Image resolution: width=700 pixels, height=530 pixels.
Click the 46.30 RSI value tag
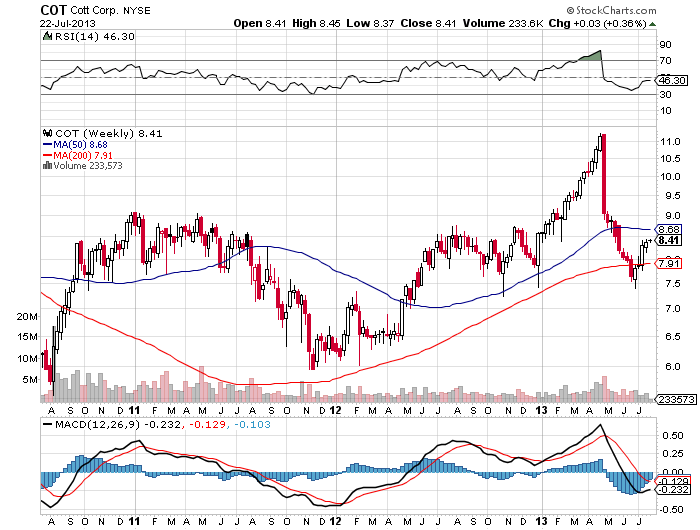click(672, 80)
